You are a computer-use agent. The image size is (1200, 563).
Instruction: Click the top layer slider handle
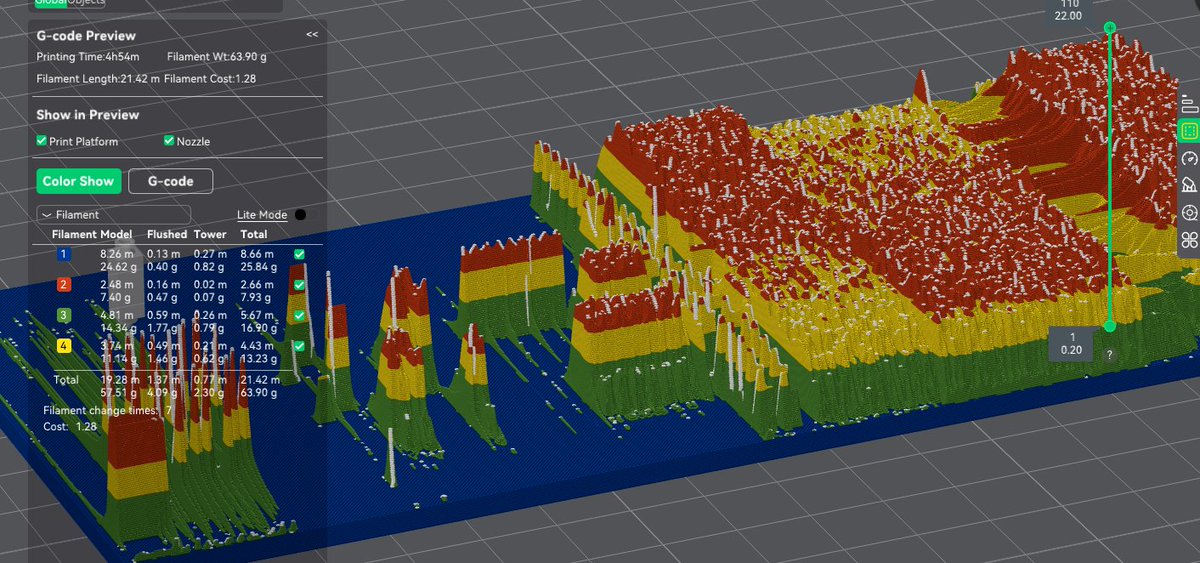pos(1109,28)
